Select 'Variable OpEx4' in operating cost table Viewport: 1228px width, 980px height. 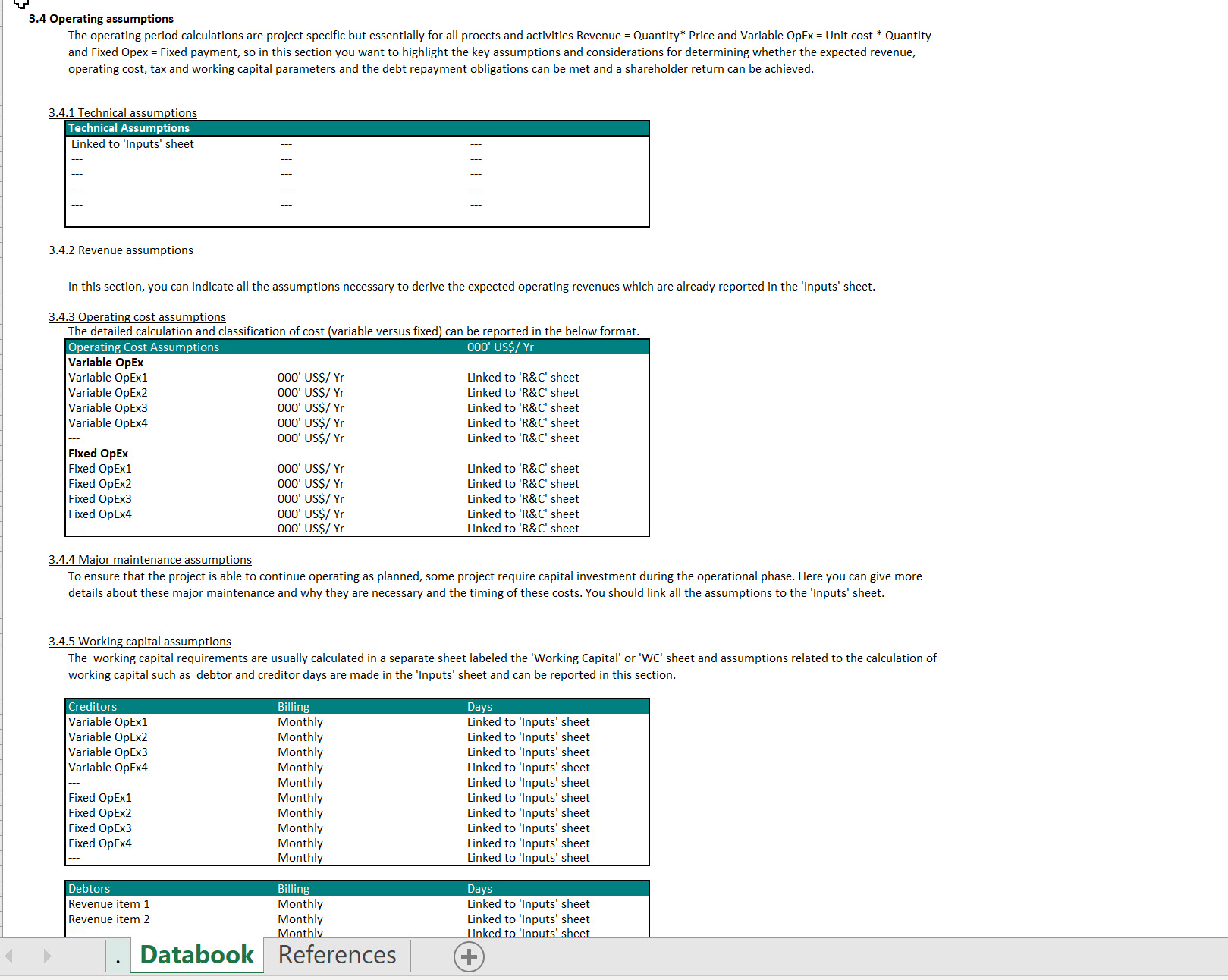108,423
